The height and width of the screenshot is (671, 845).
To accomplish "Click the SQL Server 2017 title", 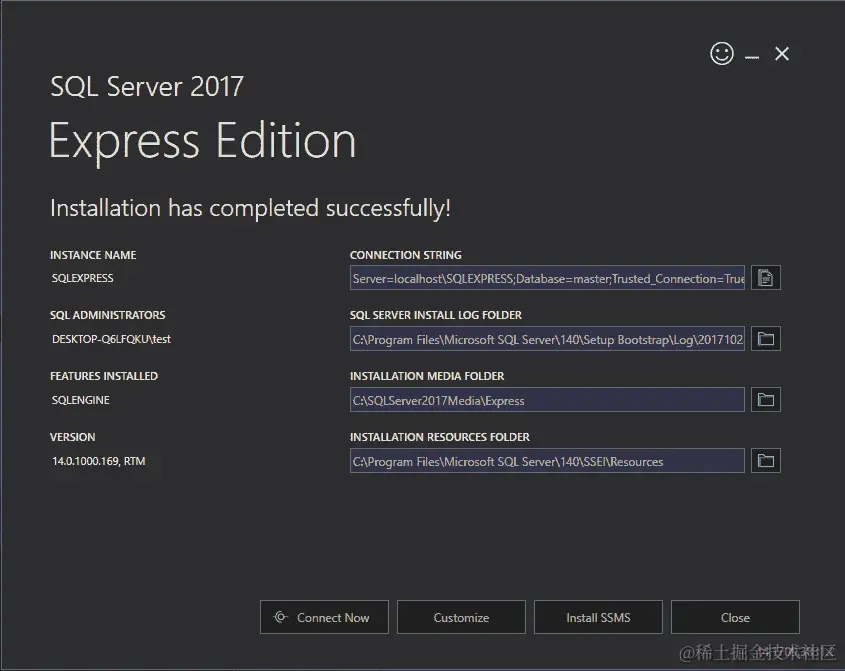I will 147,87.
